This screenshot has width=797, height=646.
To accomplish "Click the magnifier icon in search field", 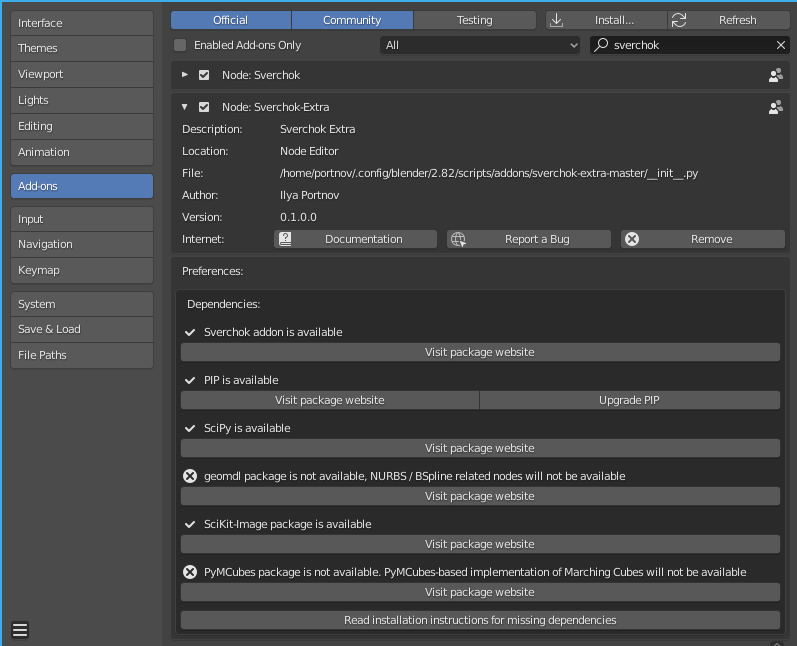I will click(601, 45).
